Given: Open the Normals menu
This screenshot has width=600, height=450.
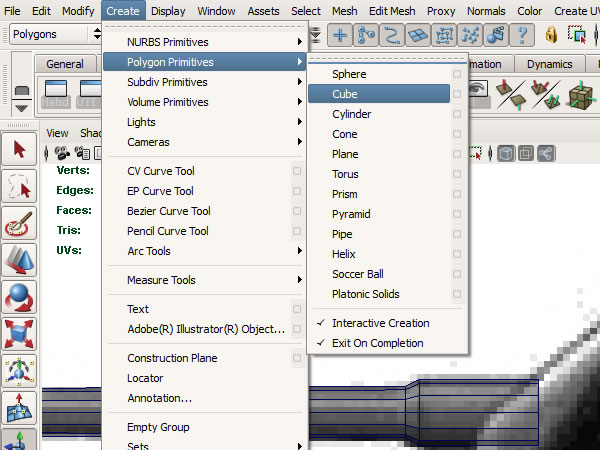Looking at the screenshot, I should [486, 11].
